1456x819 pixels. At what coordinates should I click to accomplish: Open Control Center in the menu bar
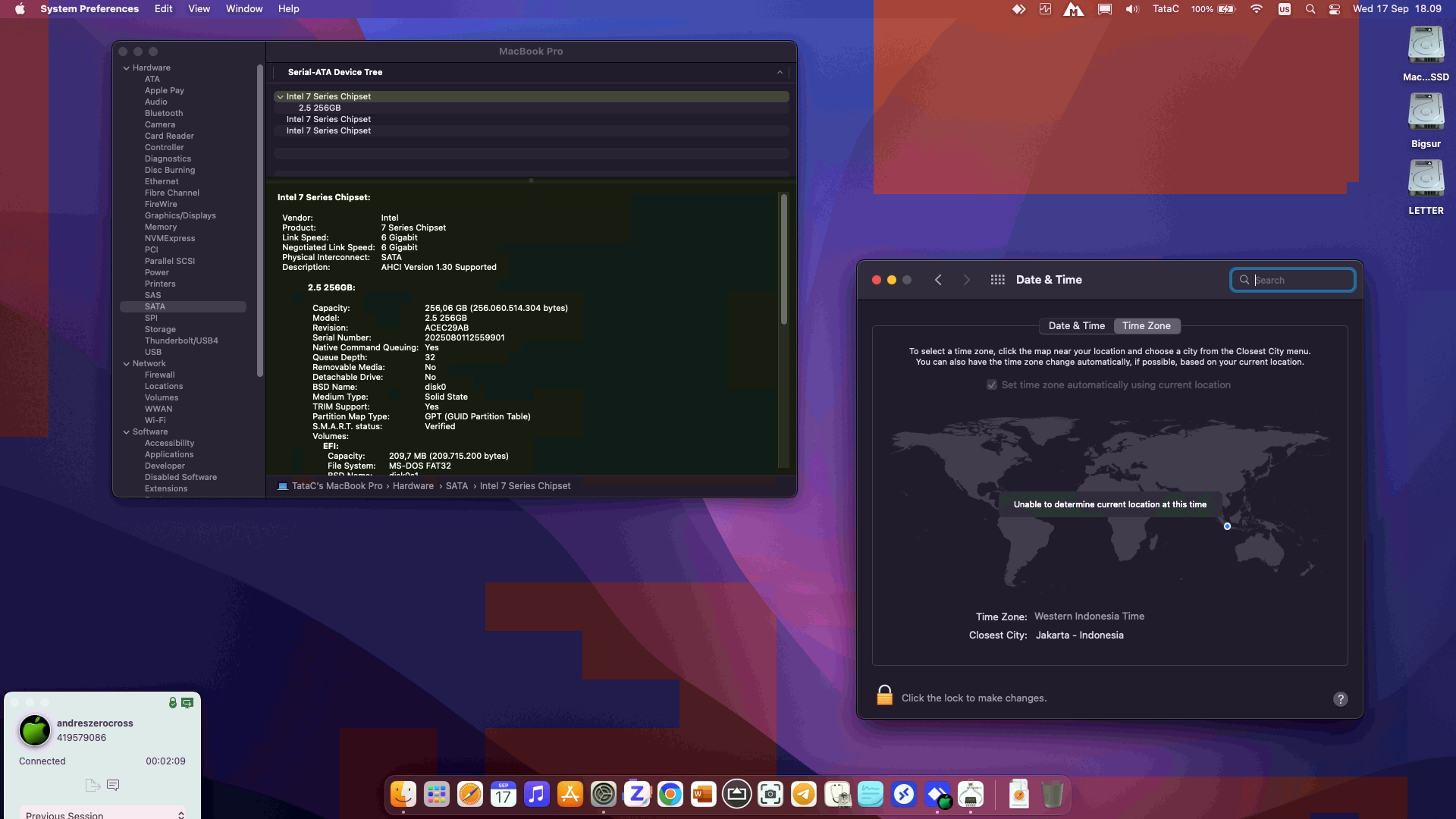[x=1335, y=9]
